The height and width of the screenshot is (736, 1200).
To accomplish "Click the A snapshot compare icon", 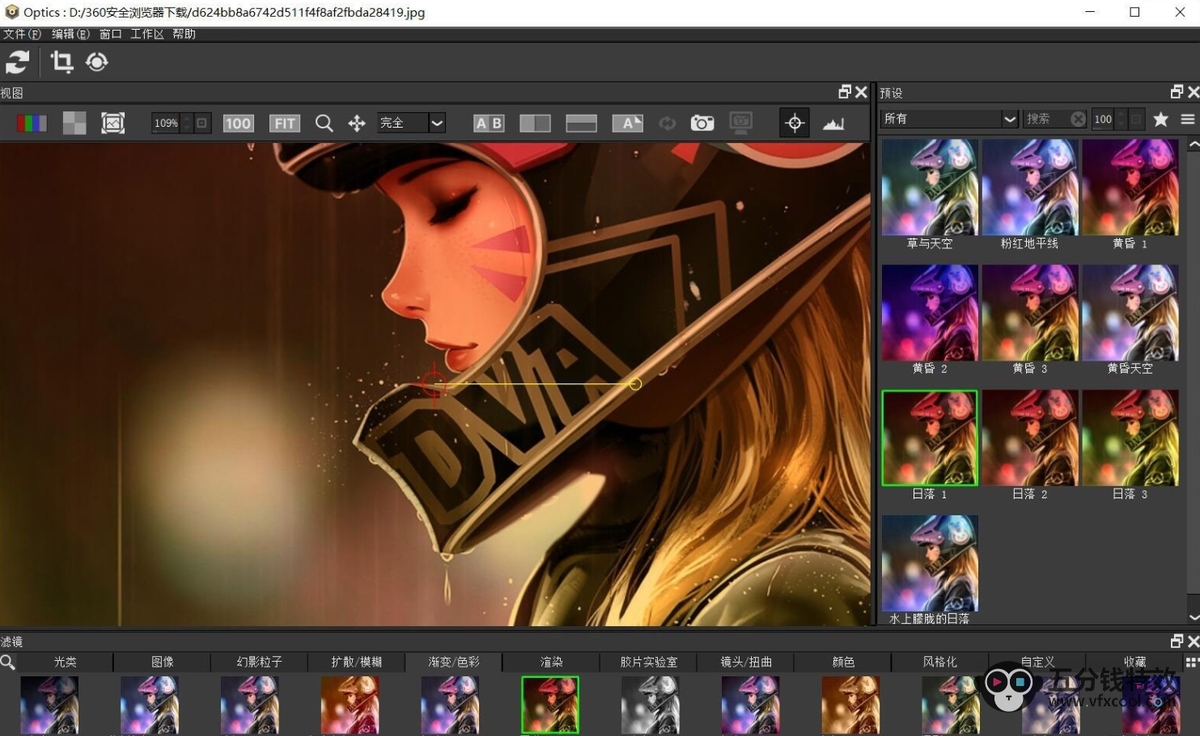I will tap(628, 123).
